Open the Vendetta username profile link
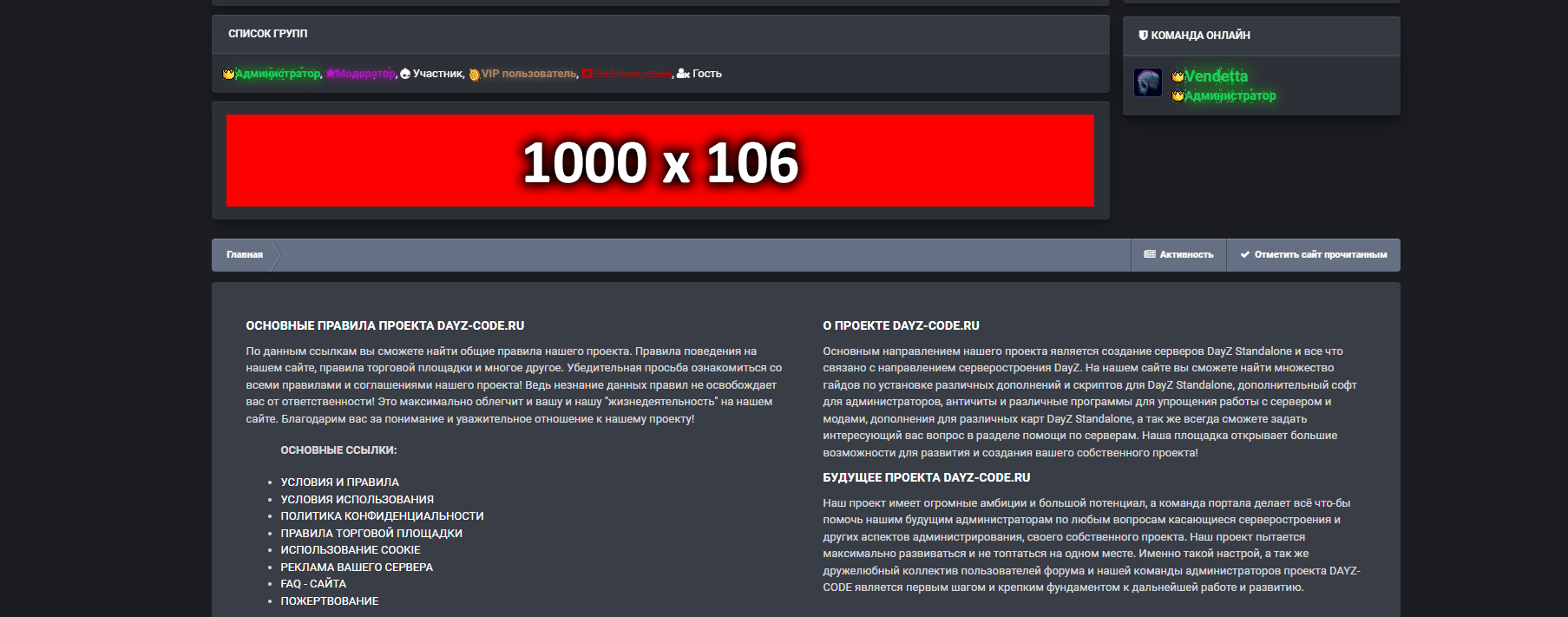Image resolution: width=1568 pixels, height=617 pixels. pos(1216,76)
